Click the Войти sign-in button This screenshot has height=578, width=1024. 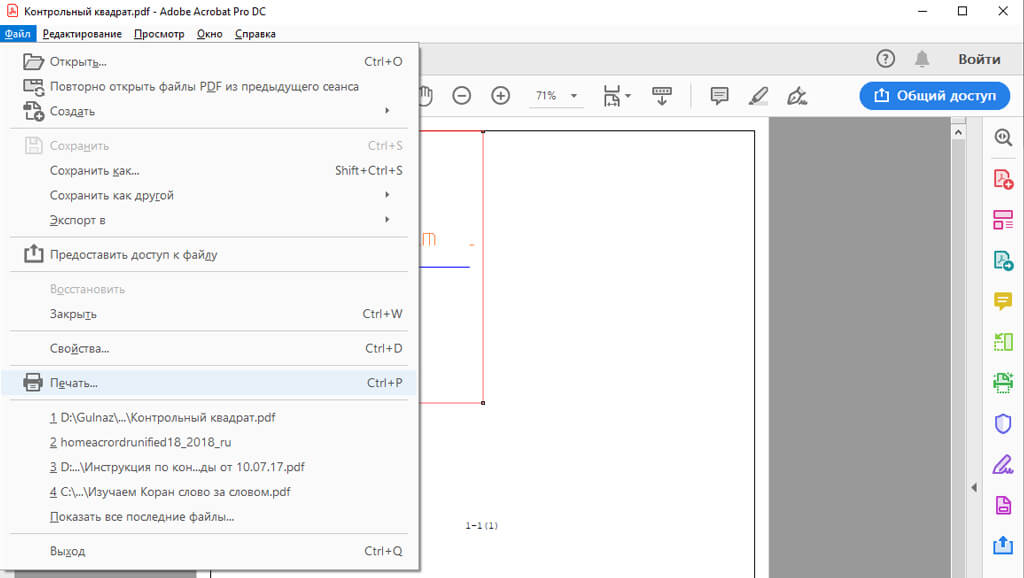(x=979, y=59)
